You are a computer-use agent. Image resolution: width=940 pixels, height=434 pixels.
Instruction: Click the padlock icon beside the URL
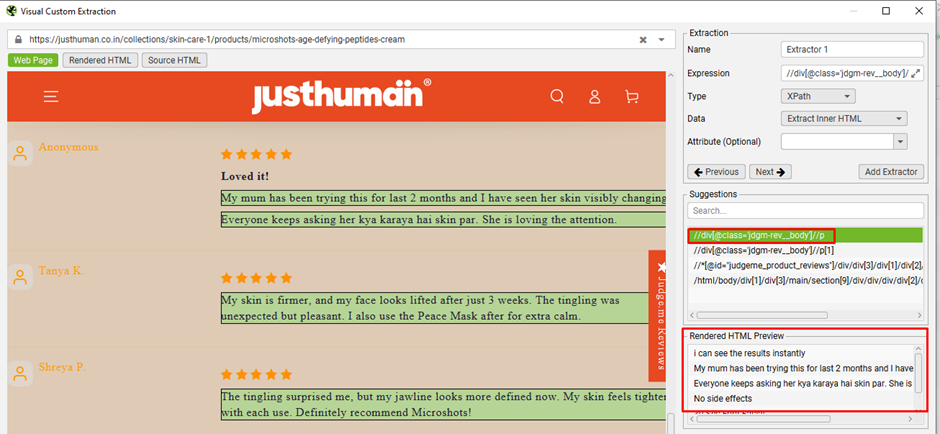pos(17,40)
